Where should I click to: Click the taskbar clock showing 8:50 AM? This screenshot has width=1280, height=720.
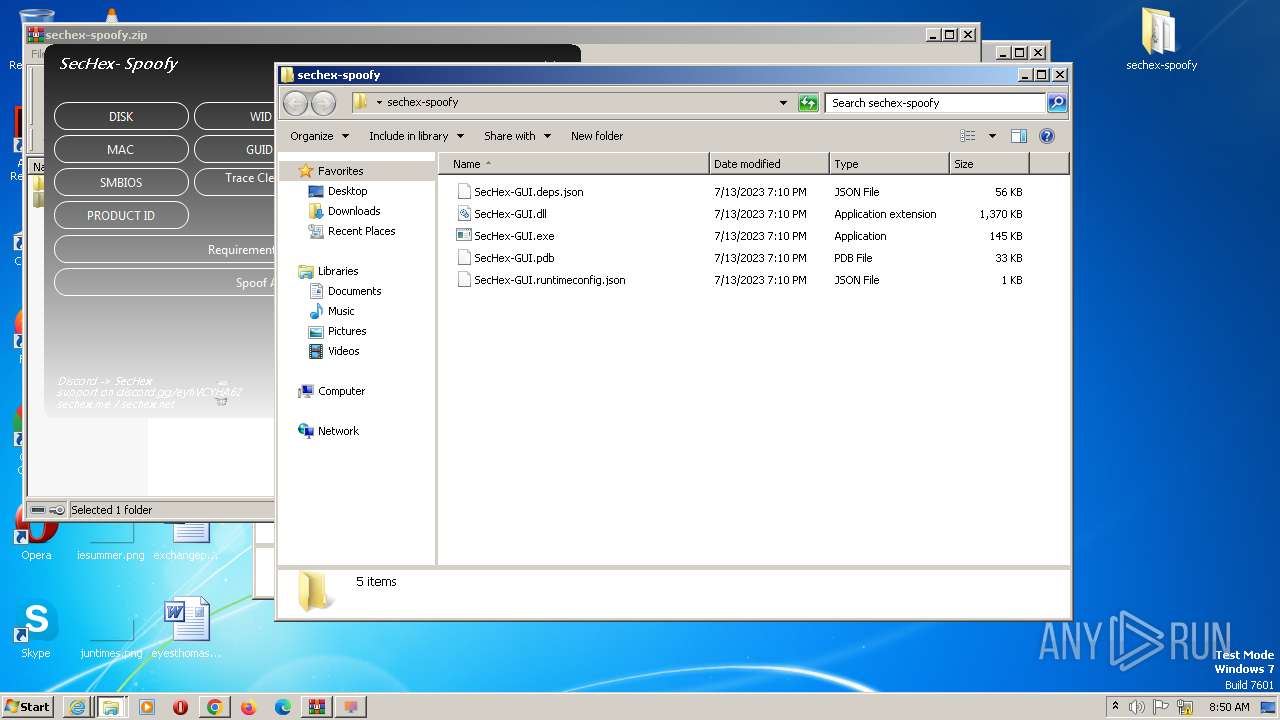[1229, 707]
